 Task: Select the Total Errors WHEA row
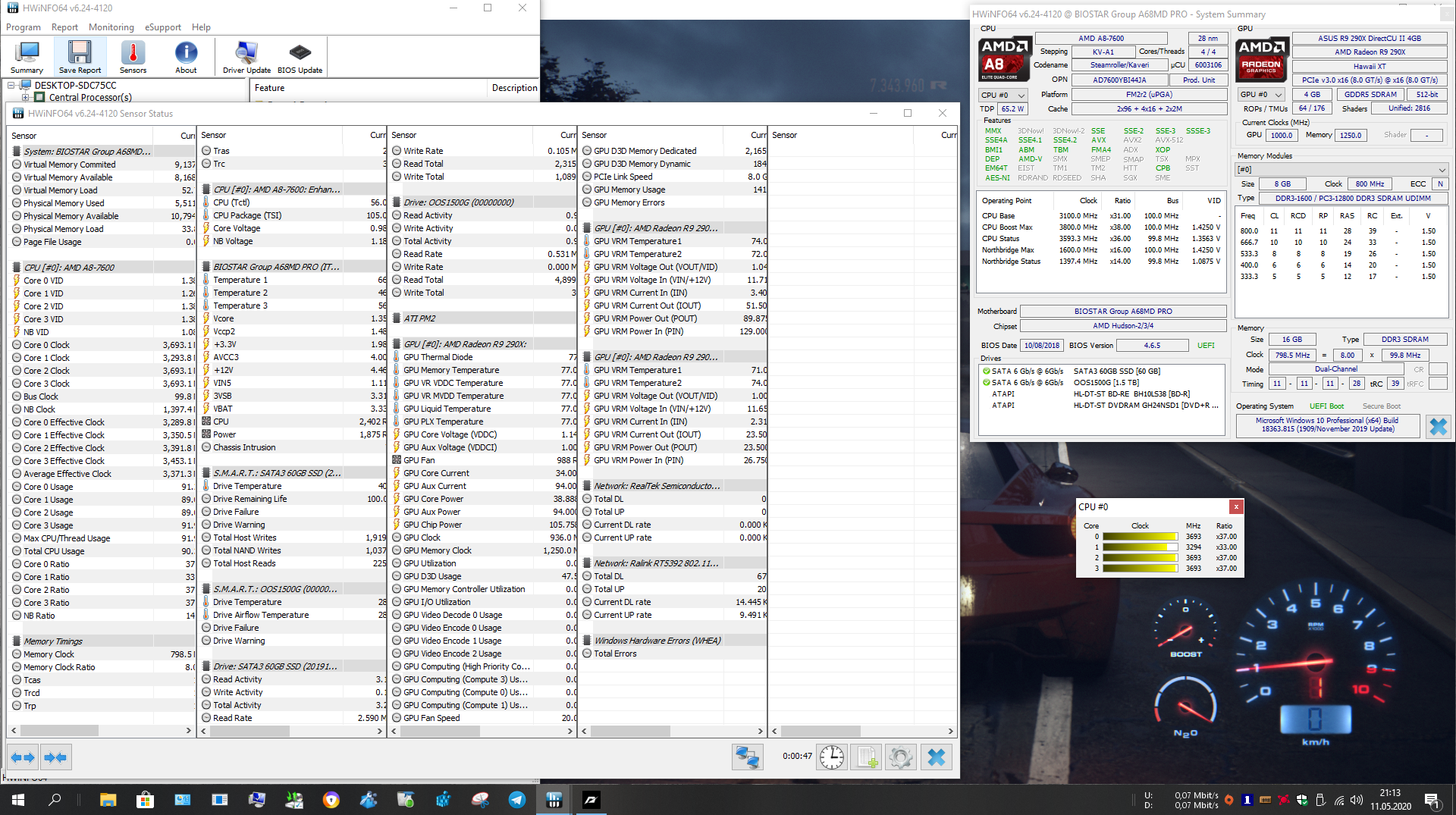tap(674, 654)
